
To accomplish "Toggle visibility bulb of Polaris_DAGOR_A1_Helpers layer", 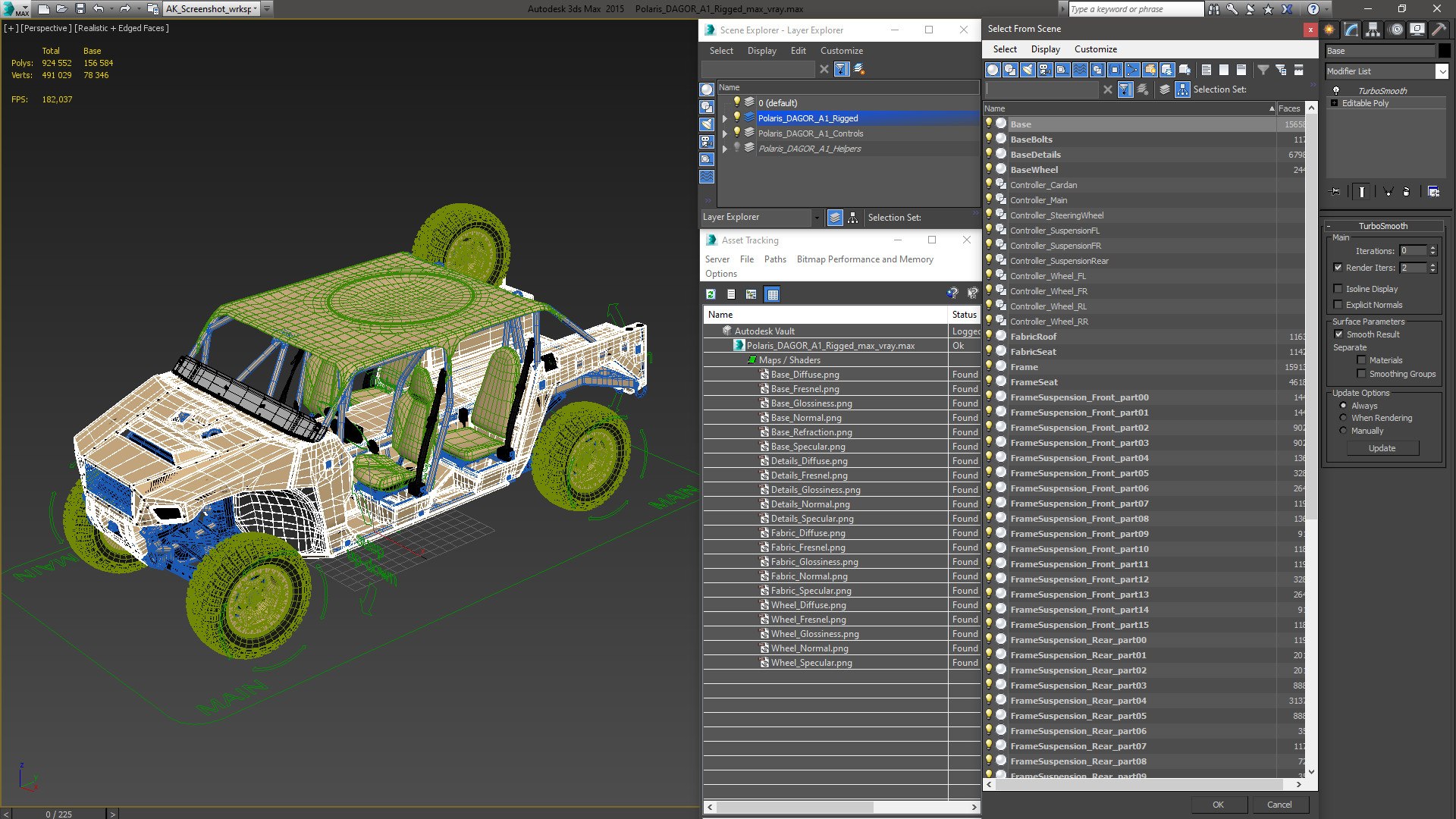I will (x=736, y=148).
